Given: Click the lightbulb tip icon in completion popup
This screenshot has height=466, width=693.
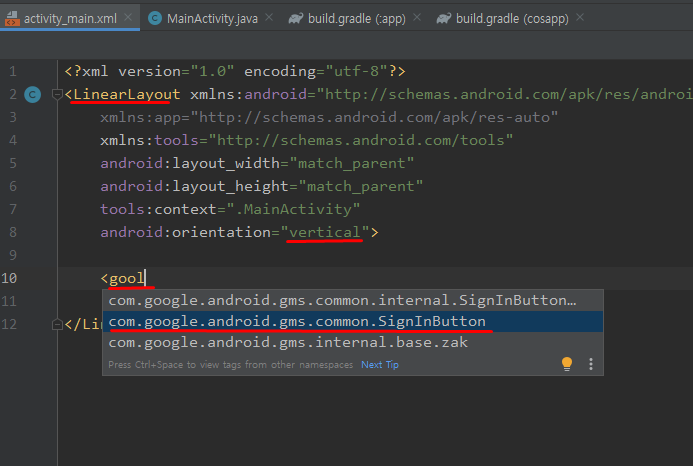Looking at the screenshot, I should [x=567, y=364].
